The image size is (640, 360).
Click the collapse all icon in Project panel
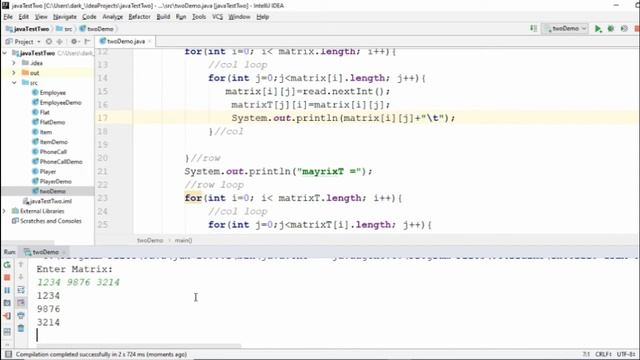(60, 42)
